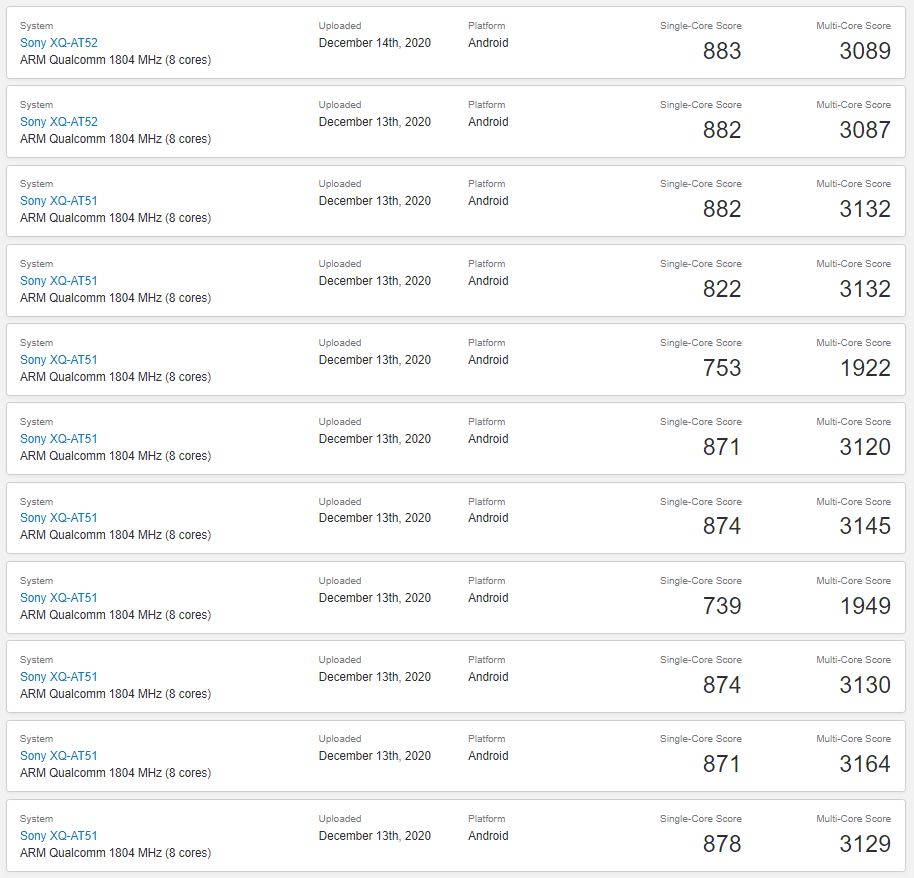The image size is (914, 878).
Task: Click the 883 single-core score
Action: pyautogui.click(x=722, y=51)
